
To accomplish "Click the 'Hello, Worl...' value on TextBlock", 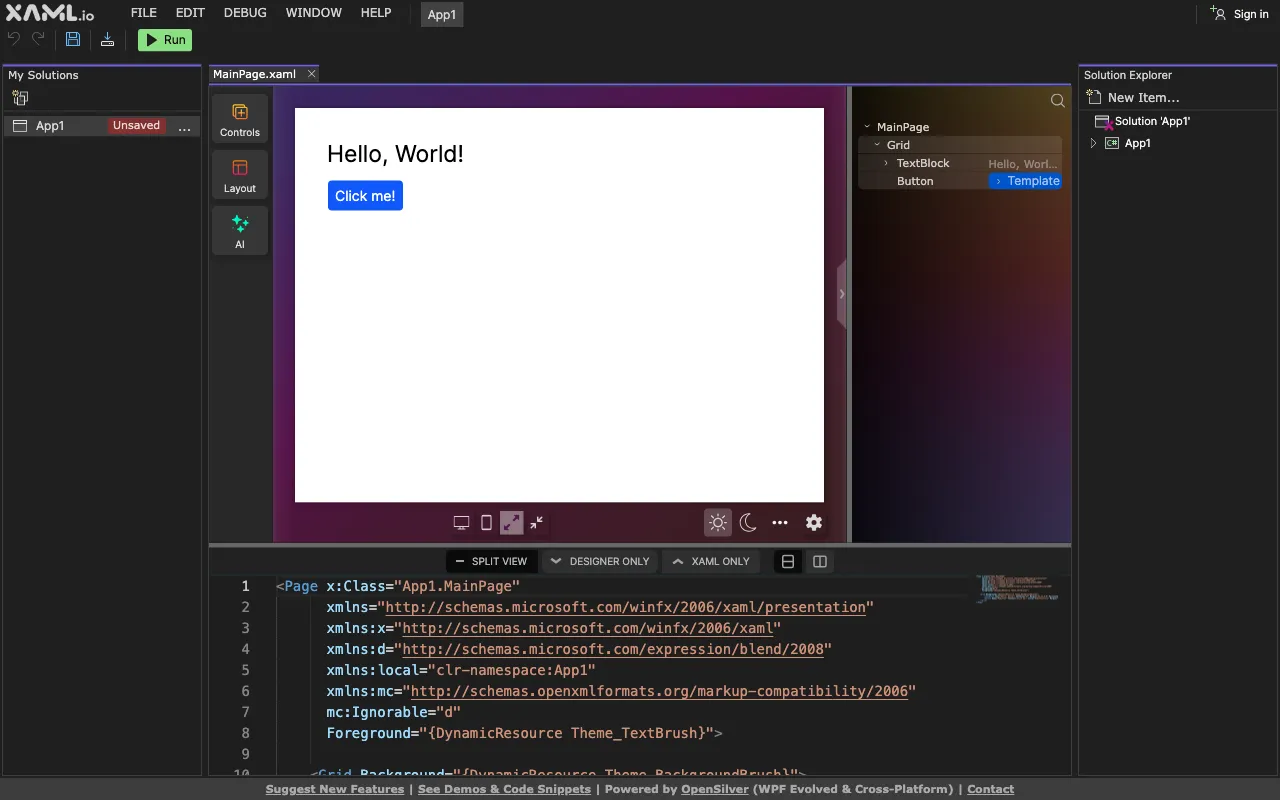I will [x=1022, y=164].
